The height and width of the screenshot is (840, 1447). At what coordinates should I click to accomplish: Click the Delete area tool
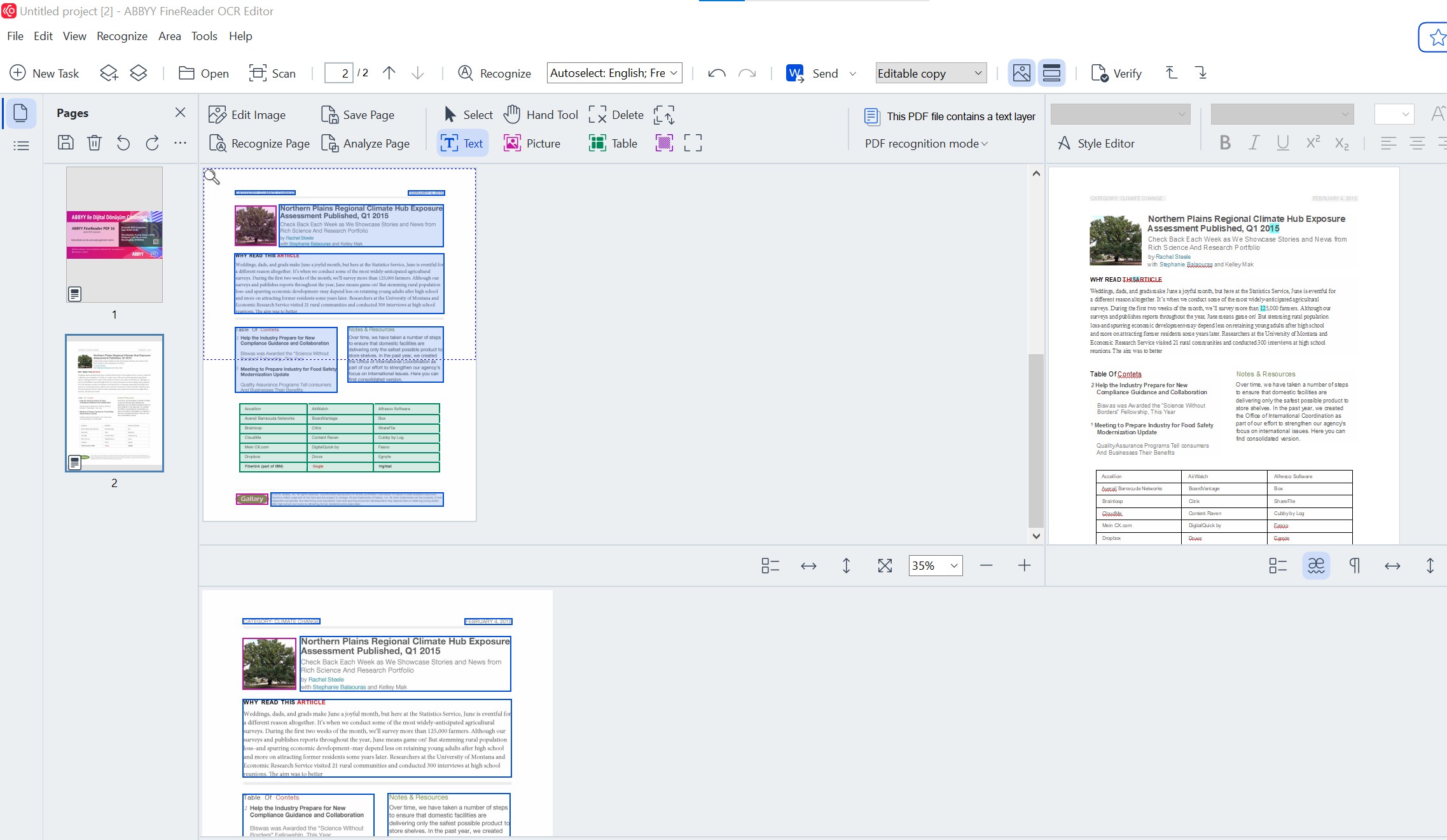pyautogui.click(x=616, y=114)
